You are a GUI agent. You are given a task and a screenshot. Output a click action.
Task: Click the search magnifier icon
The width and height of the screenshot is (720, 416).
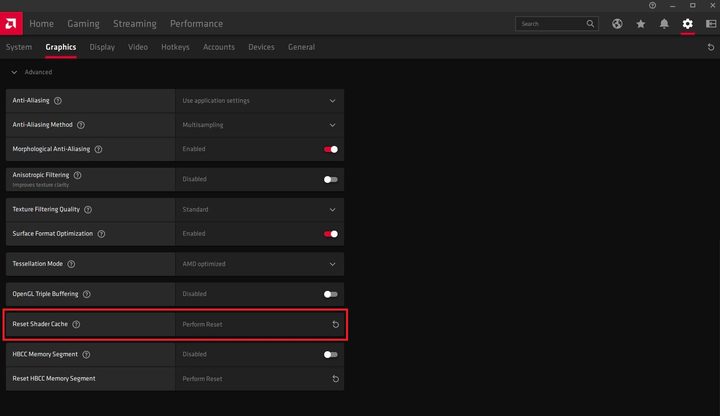point(590,24)
